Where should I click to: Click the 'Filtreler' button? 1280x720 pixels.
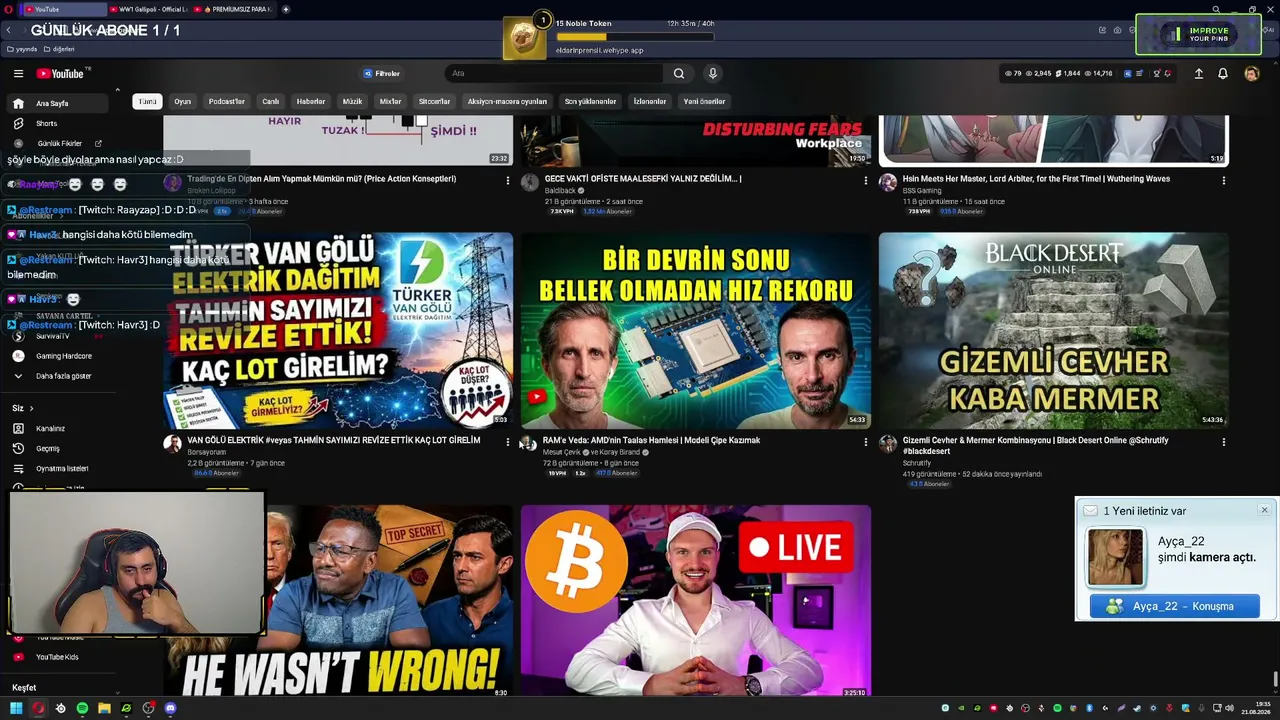click(382, 73)
